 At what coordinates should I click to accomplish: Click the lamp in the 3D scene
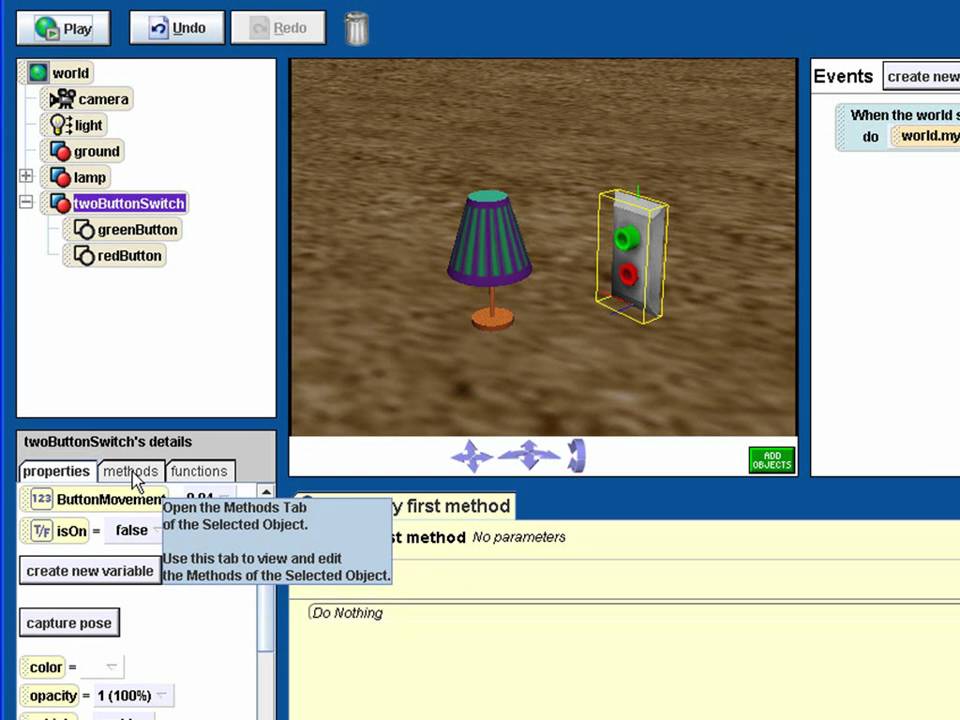click(490, 260)
